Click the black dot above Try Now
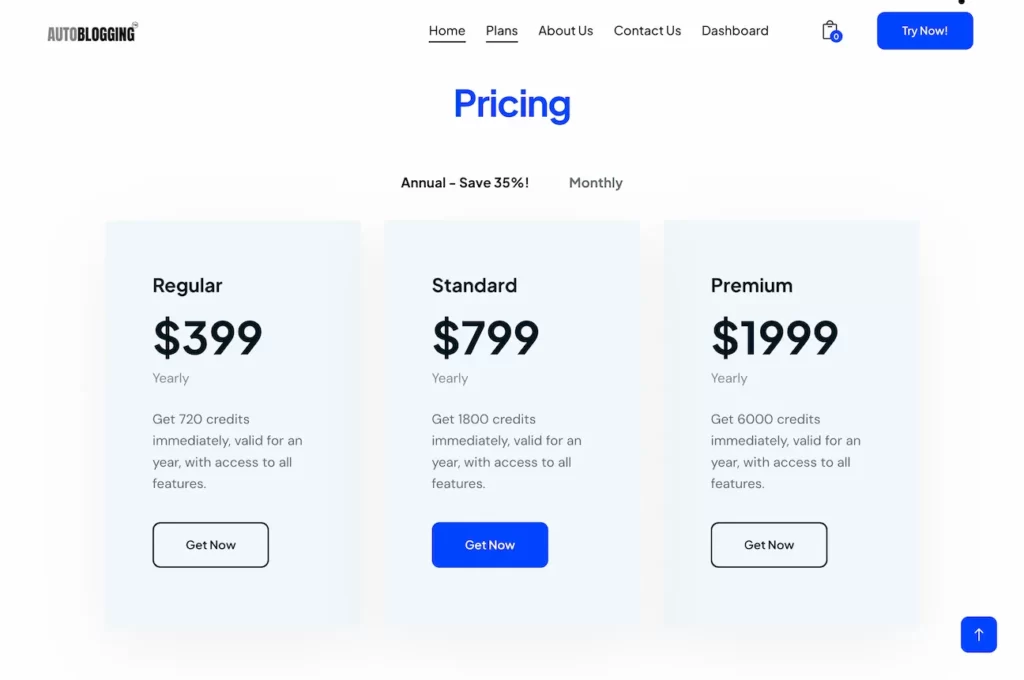The image size is (1024, 680). pos(961,3)
